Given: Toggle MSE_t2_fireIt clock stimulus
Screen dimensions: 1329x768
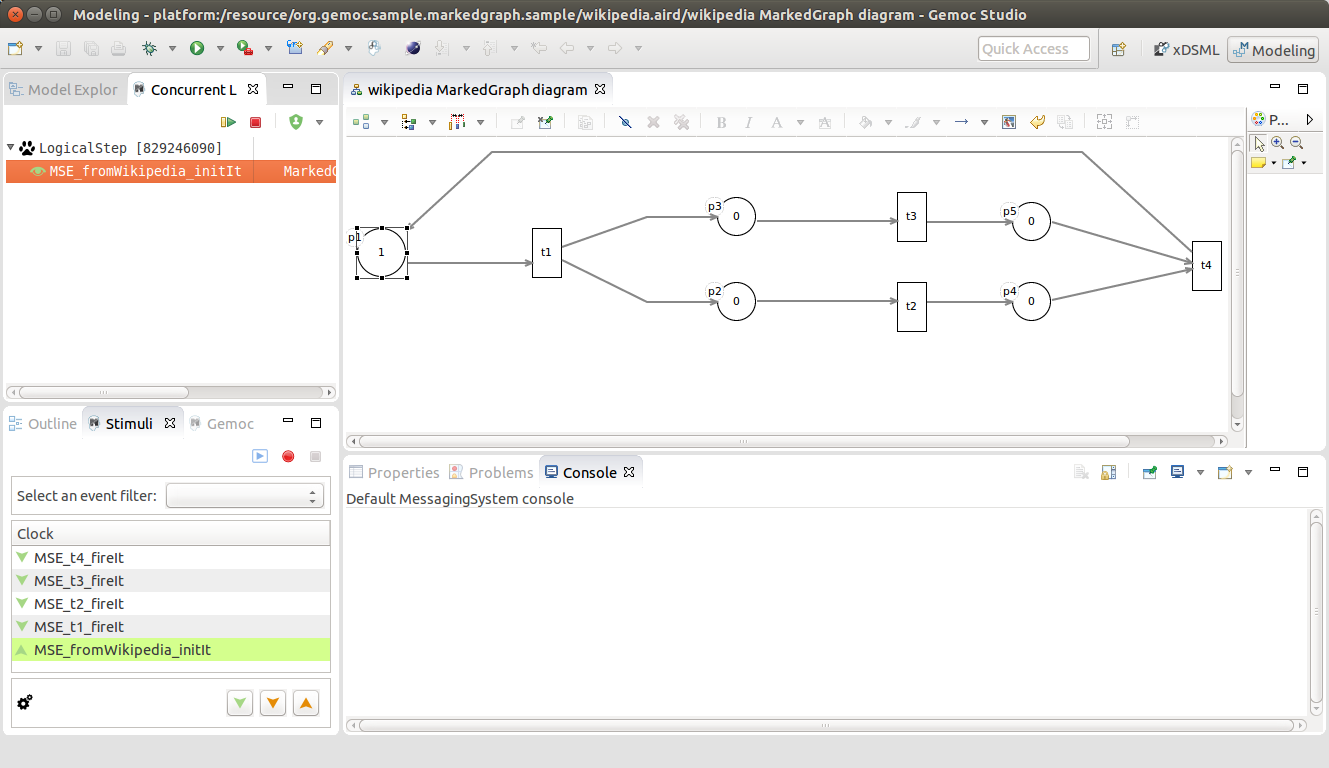Looking at the screenshot, I should (170, 604).
